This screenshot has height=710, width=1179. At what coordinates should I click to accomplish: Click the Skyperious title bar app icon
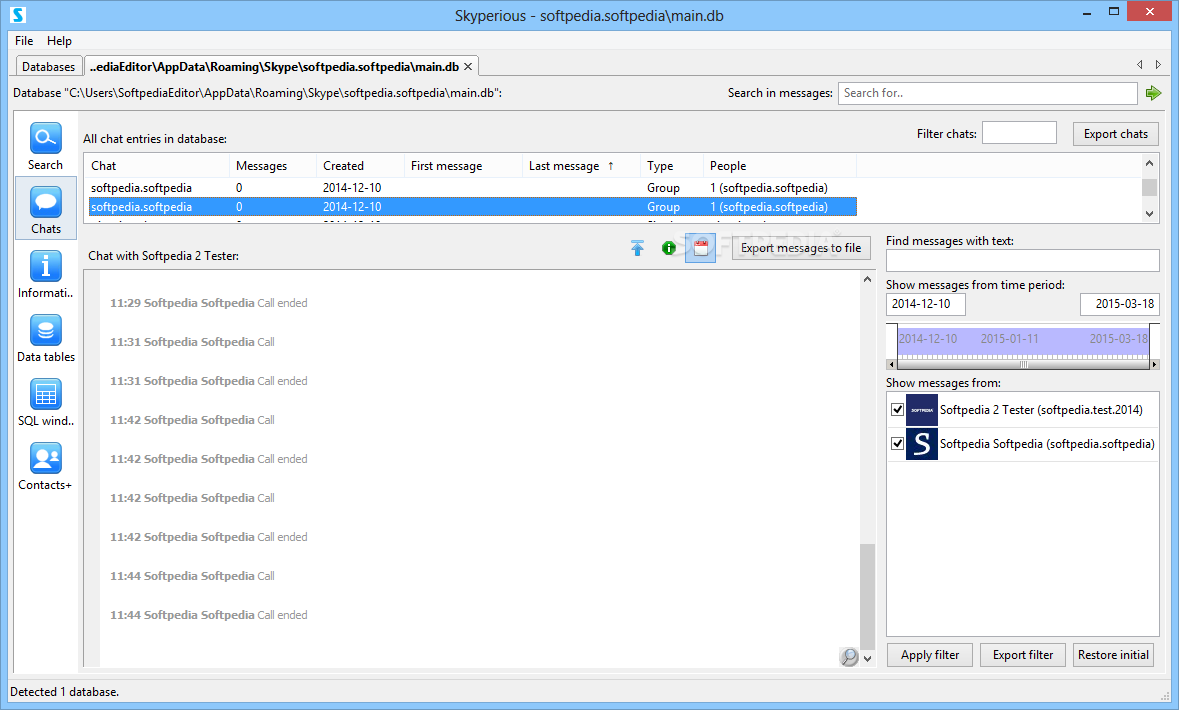point(18,14)
